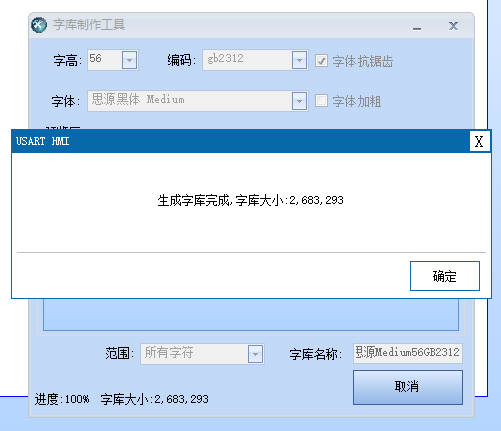Enable the 字体加粗 bold checkbox

321,101
